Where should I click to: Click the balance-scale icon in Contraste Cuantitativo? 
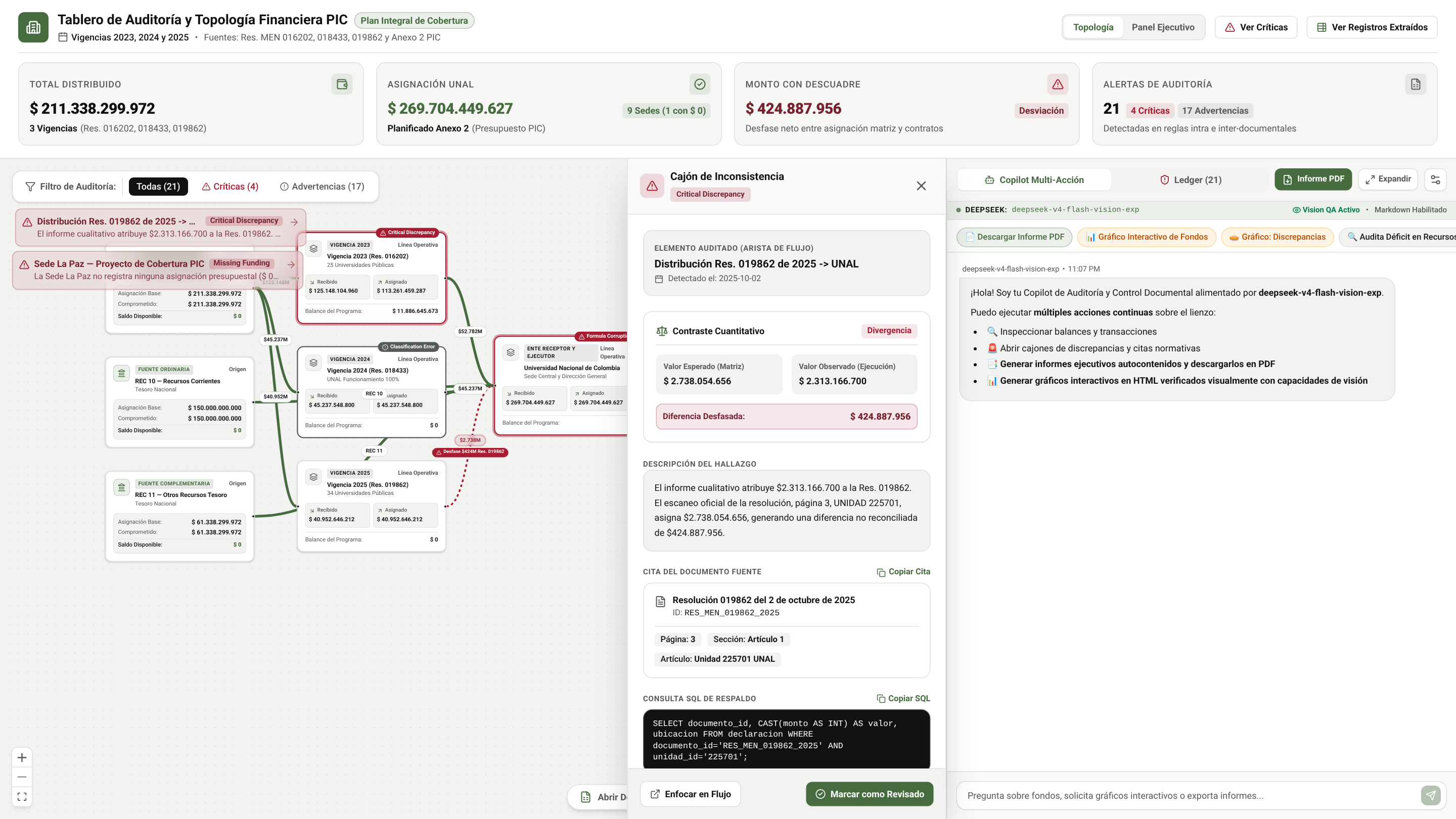click(662, 331)
